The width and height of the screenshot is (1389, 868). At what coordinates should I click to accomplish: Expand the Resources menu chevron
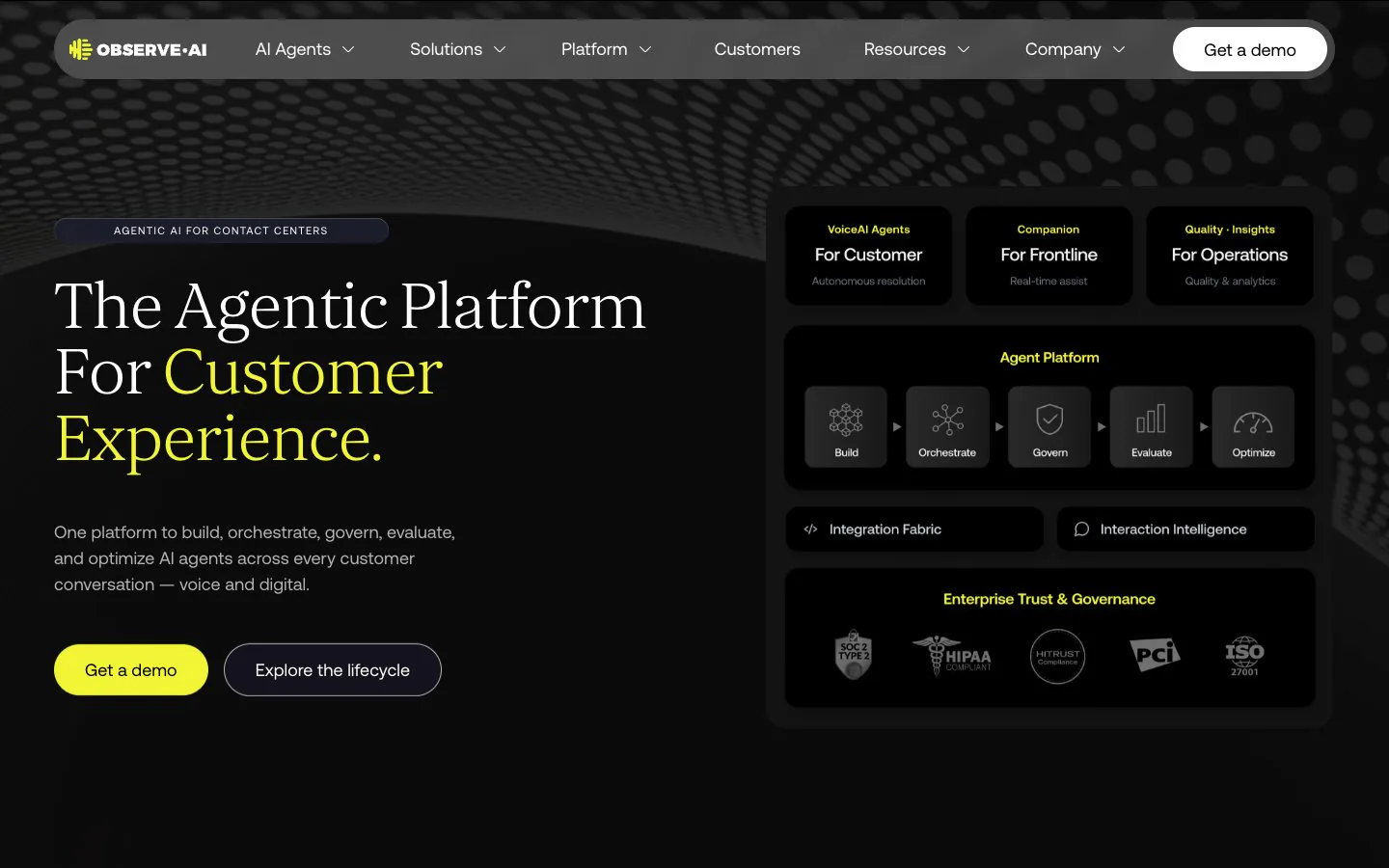click(x=964, y=49)
